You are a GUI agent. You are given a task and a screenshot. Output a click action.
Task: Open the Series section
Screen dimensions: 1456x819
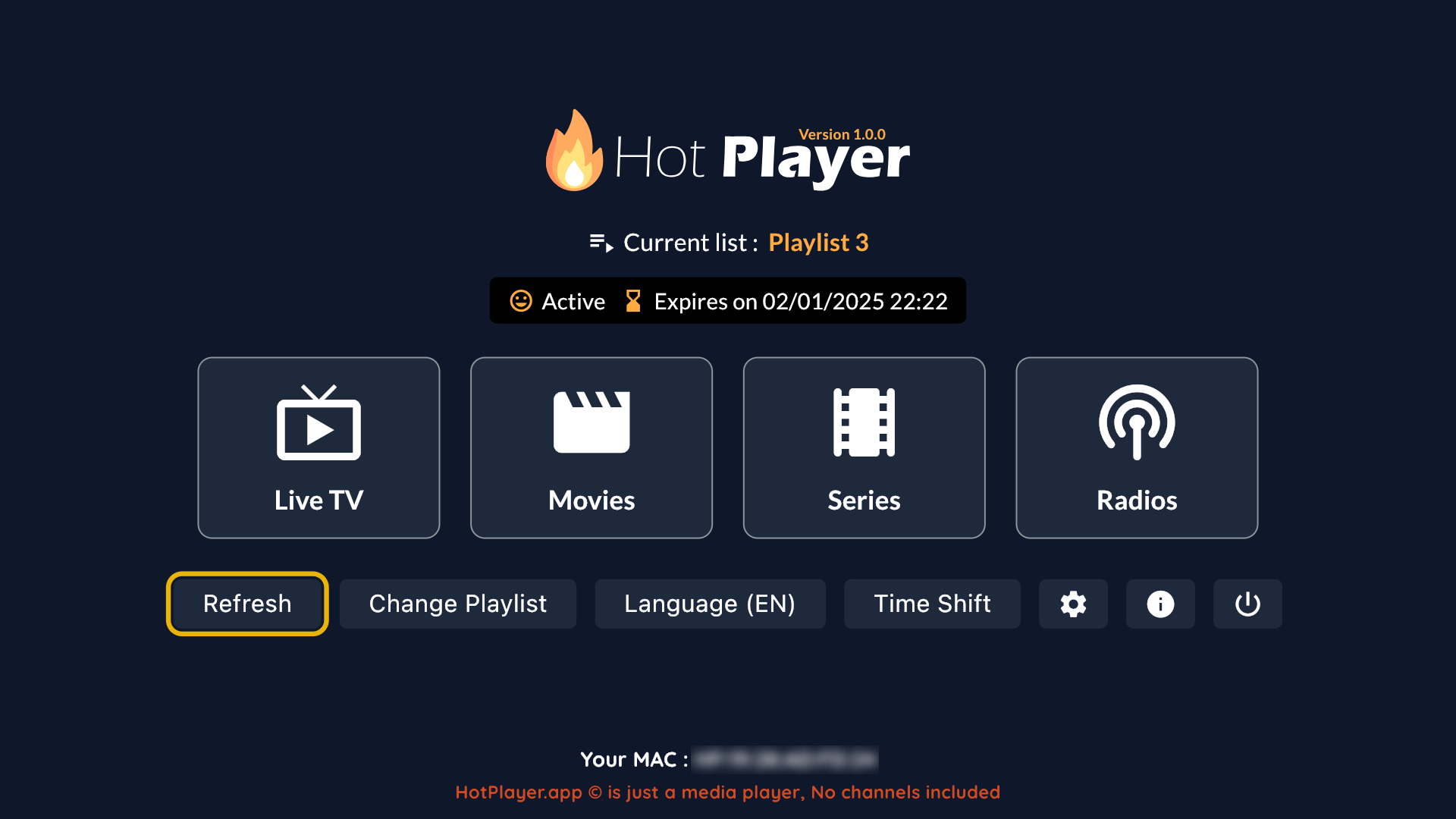coord(864,447)
